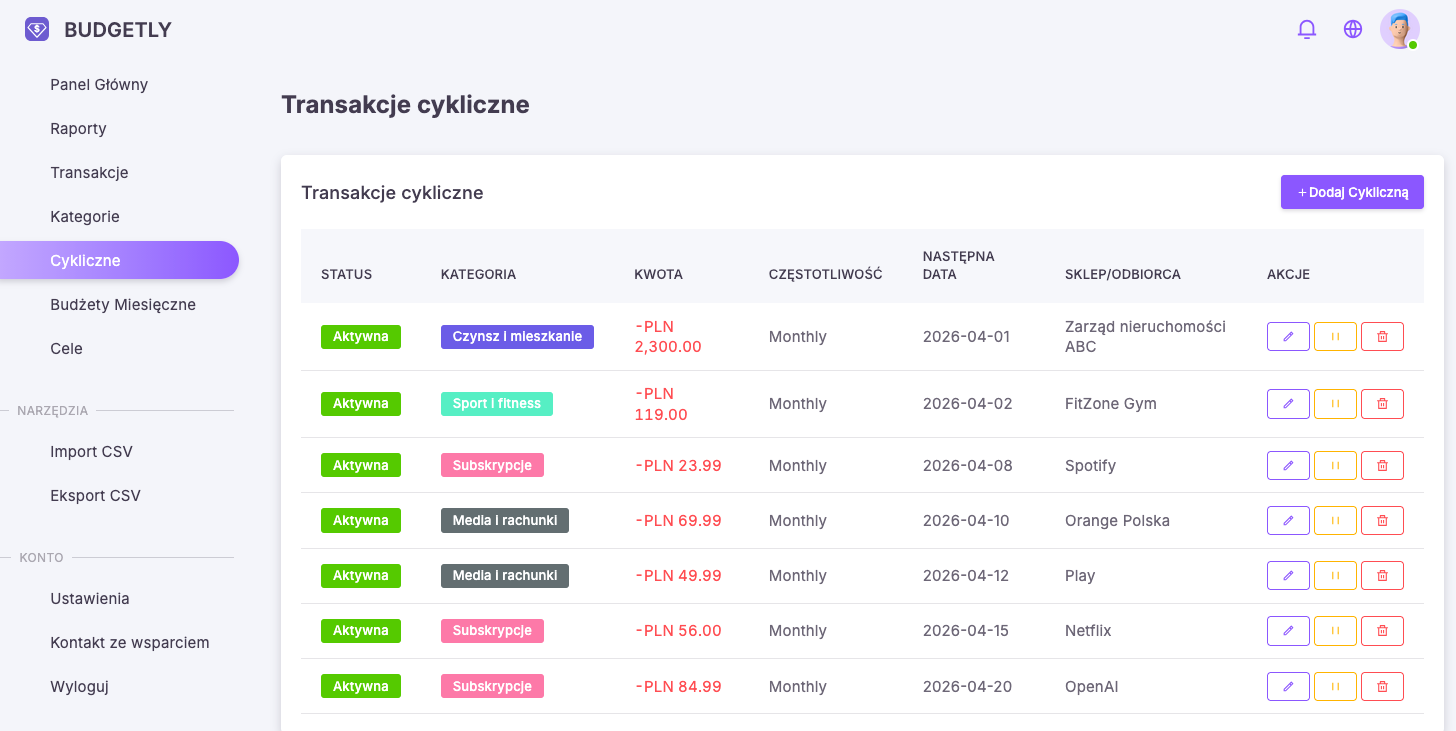This screenshot has height=731, width=1456.
Task: Delete the Zarząd nieruchomości ABC transaction
Action: point(1382,337)
